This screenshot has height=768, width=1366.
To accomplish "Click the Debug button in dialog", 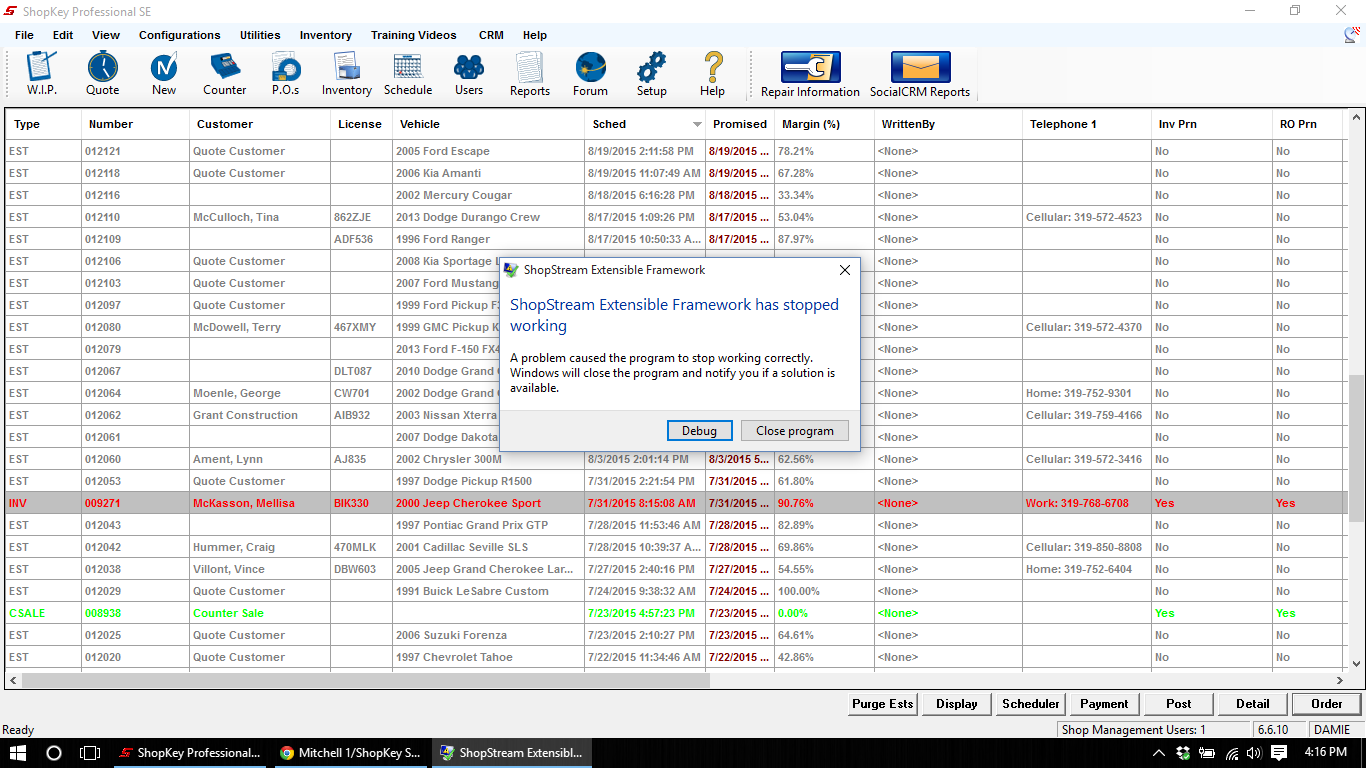I will pos(699,431).
